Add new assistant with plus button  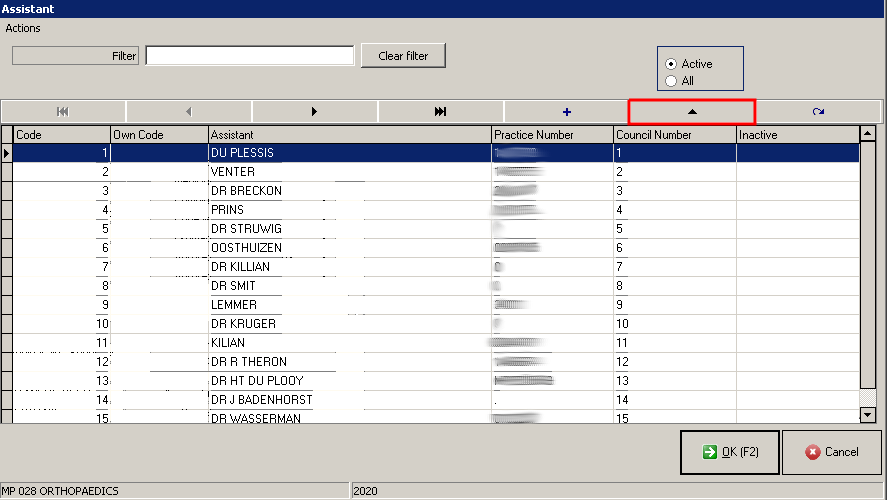[566, 112]
